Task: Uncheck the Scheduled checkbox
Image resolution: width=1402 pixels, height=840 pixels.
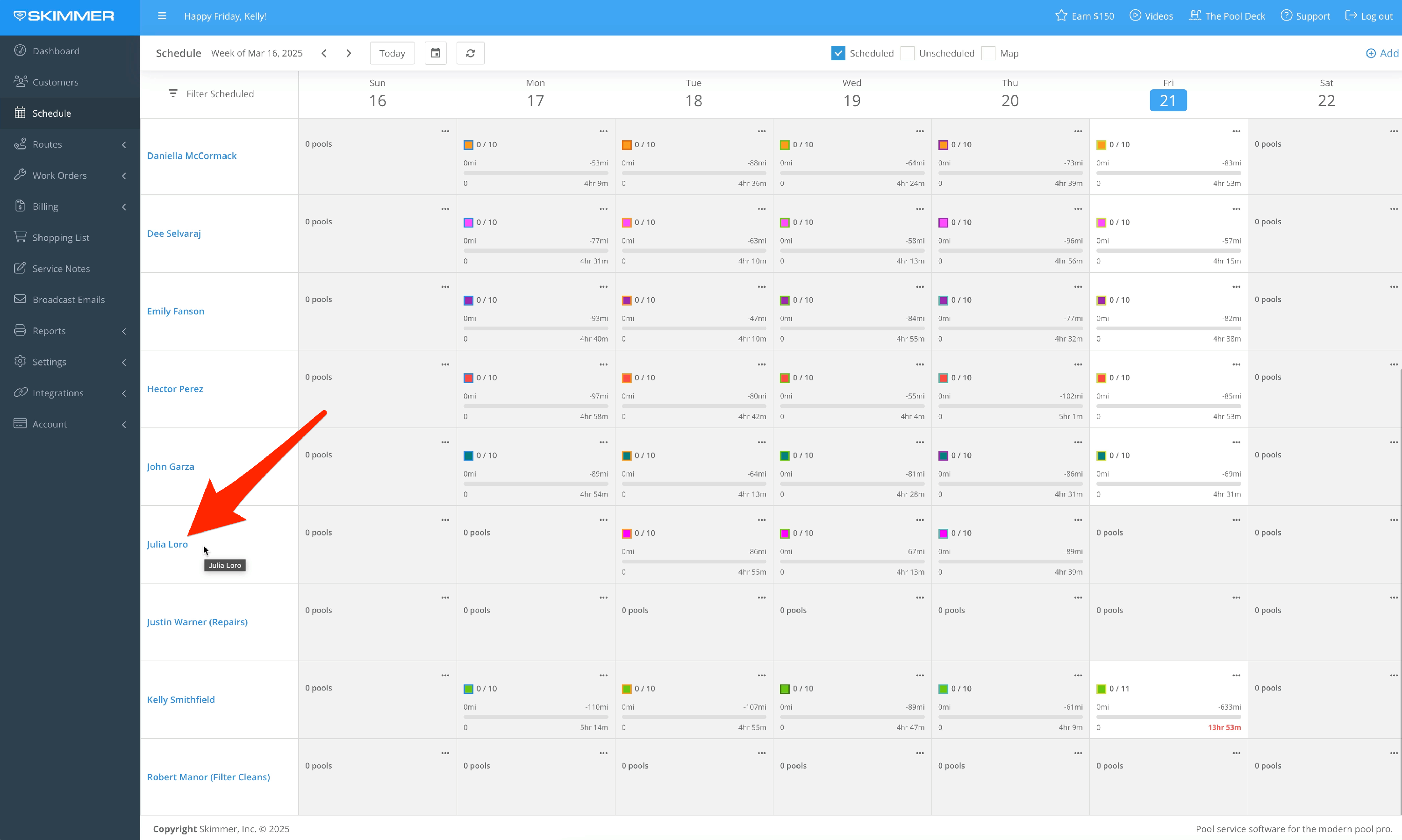Action: click(x=838, y=53)
